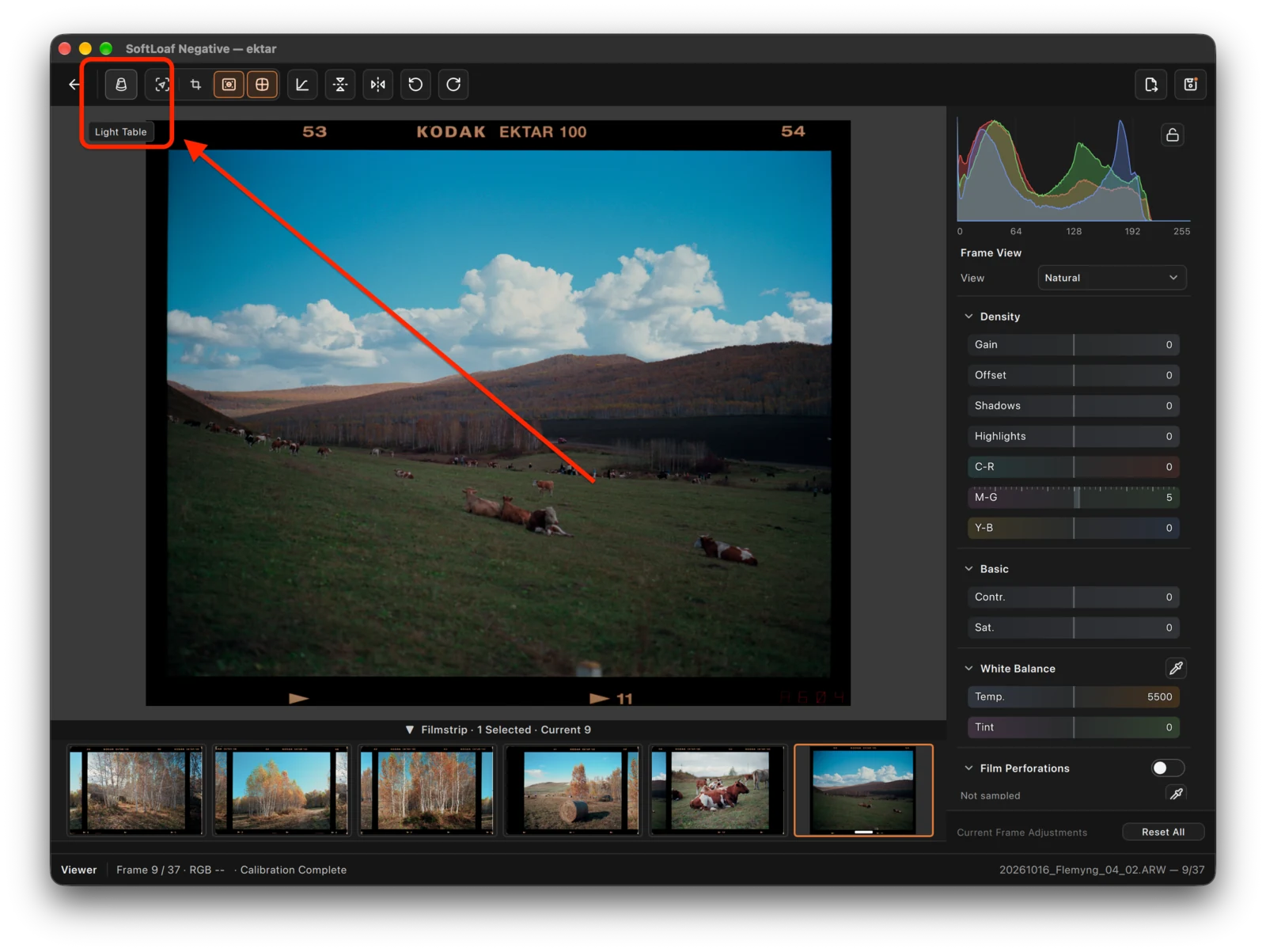
Task: Adjust the Gain slider
Action: pyautogui.click(x=1073, y=345)
